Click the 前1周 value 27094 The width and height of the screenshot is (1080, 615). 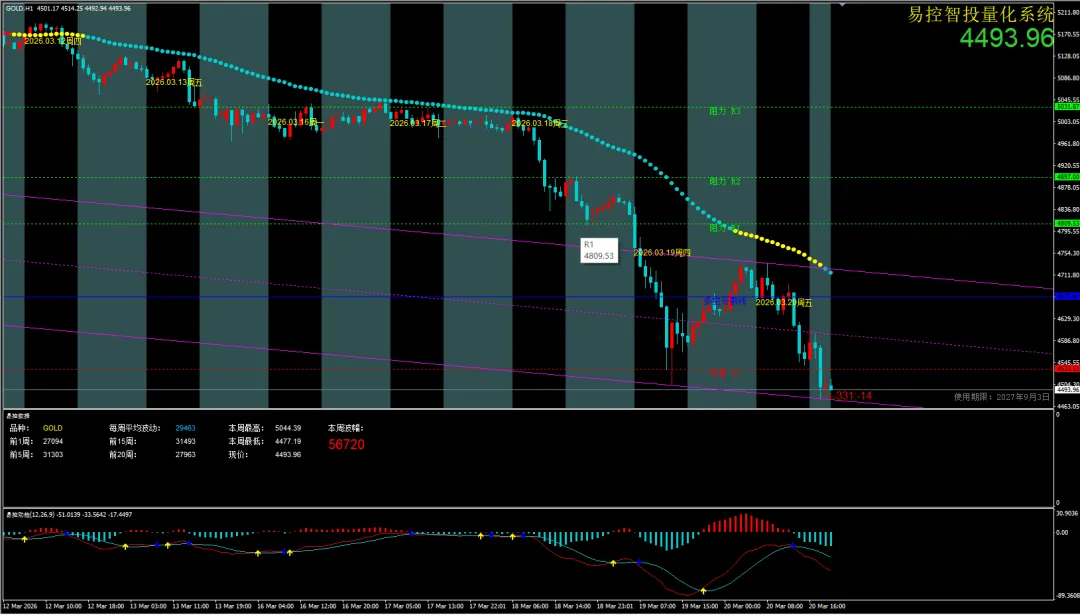tap(52, 441)
